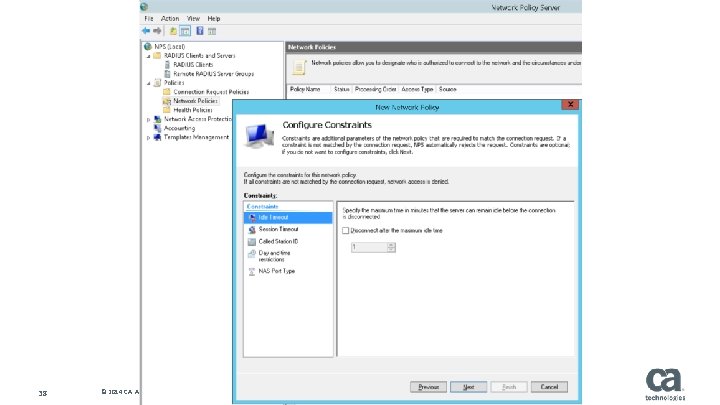Collapse RADIUS Clients and Servers node
The image size is (720, 405).
(149, 56)
